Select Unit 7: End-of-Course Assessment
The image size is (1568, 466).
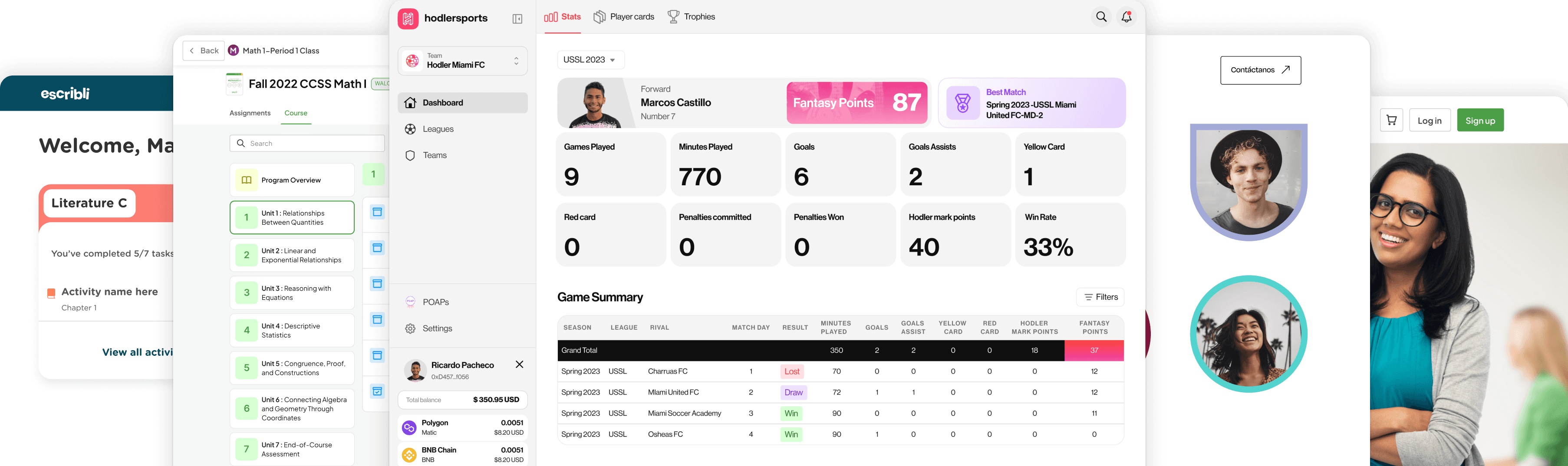point(292,450)
